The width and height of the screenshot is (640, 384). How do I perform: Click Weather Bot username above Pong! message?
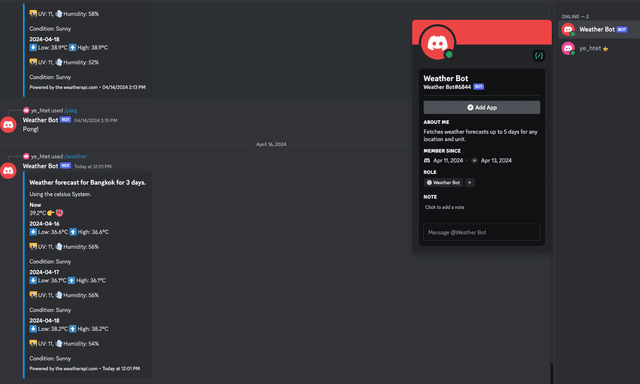point(40,120)
